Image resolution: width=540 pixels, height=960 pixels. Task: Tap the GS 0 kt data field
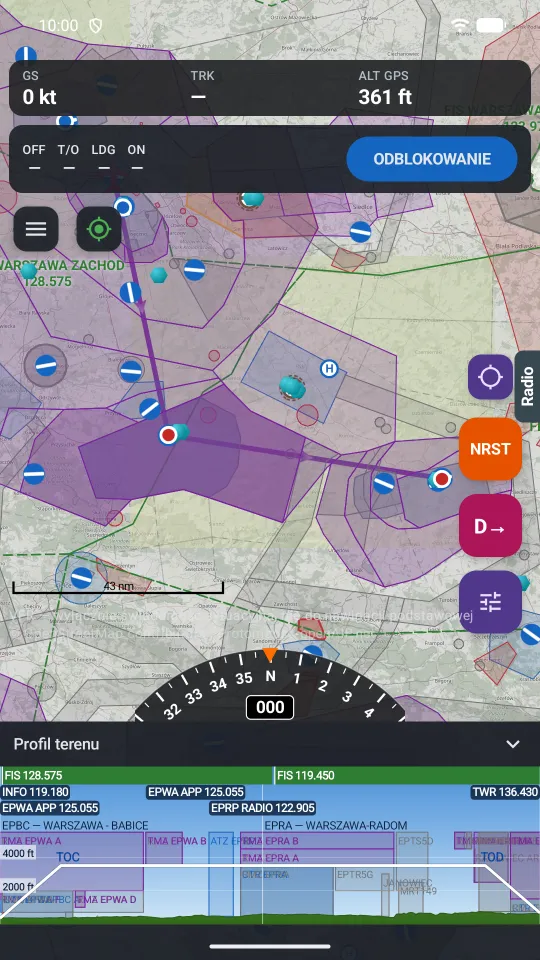pos(40,88)
